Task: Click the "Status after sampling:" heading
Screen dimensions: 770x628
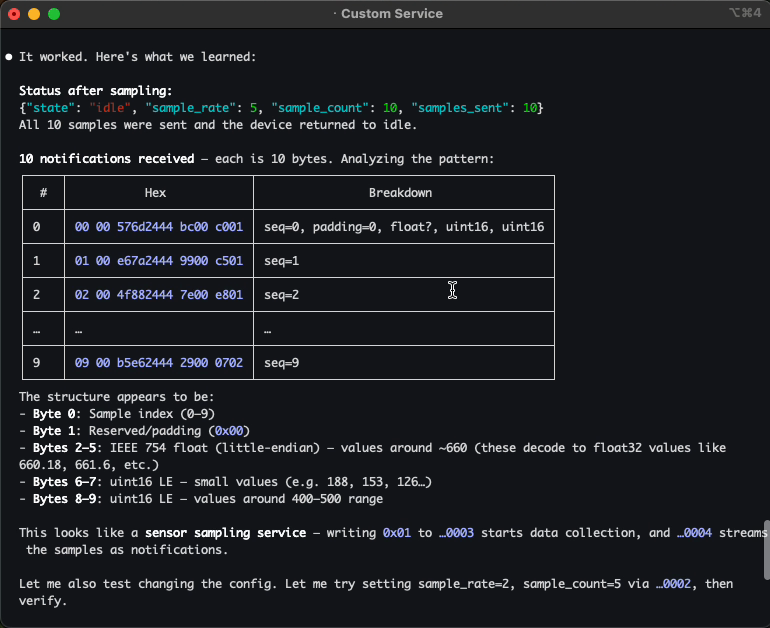Action: [x=95, y=91]
